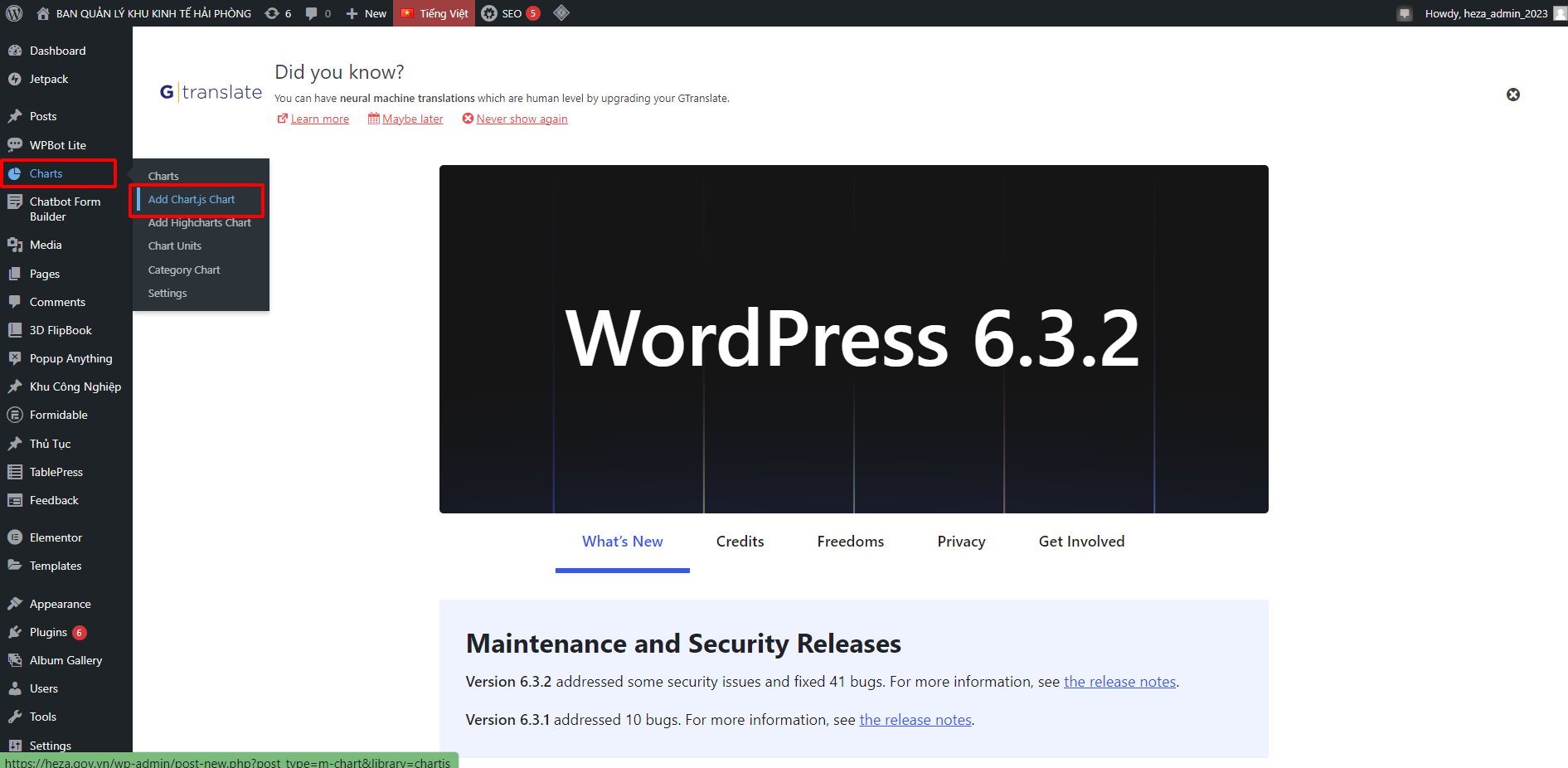
Task: Switch to the Credits tab
Action: pos(740,542)
